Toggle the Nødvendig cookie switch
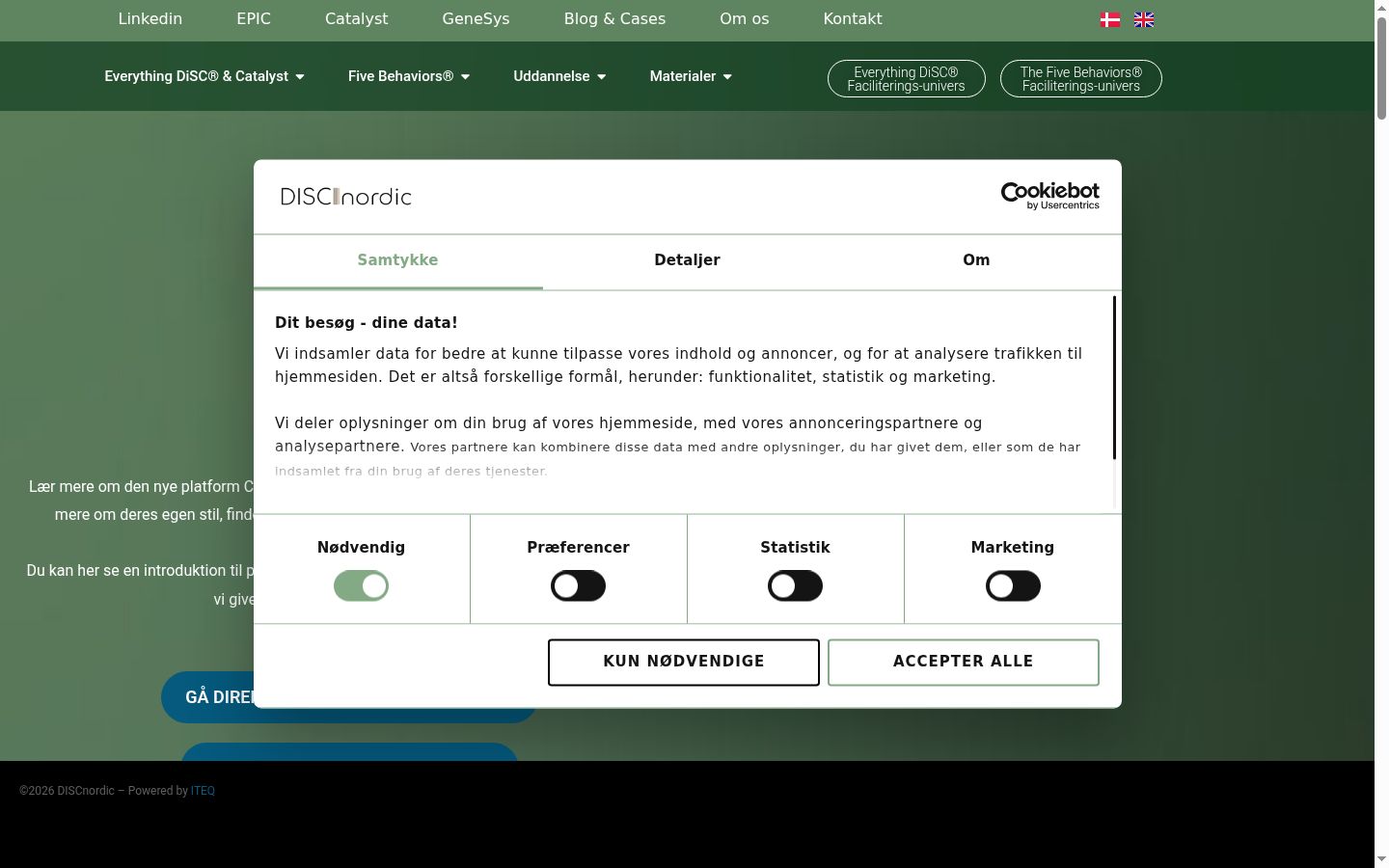The height and width of the screenshot is (868, 1389). tap(361, 585)
